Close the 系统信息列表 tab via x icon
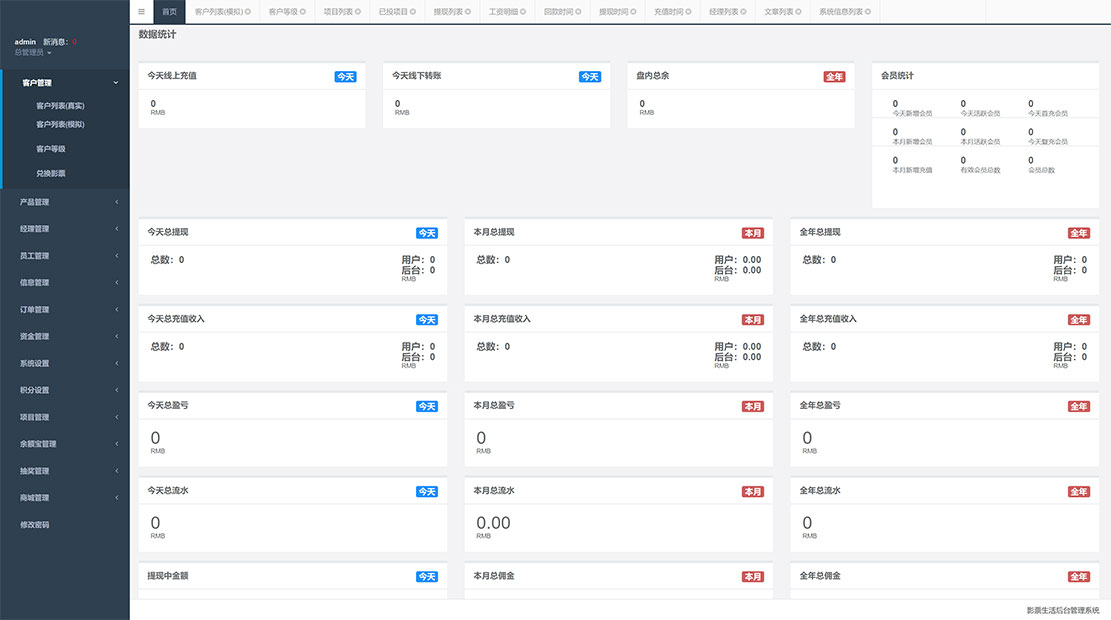 click(x=868, y=12)
